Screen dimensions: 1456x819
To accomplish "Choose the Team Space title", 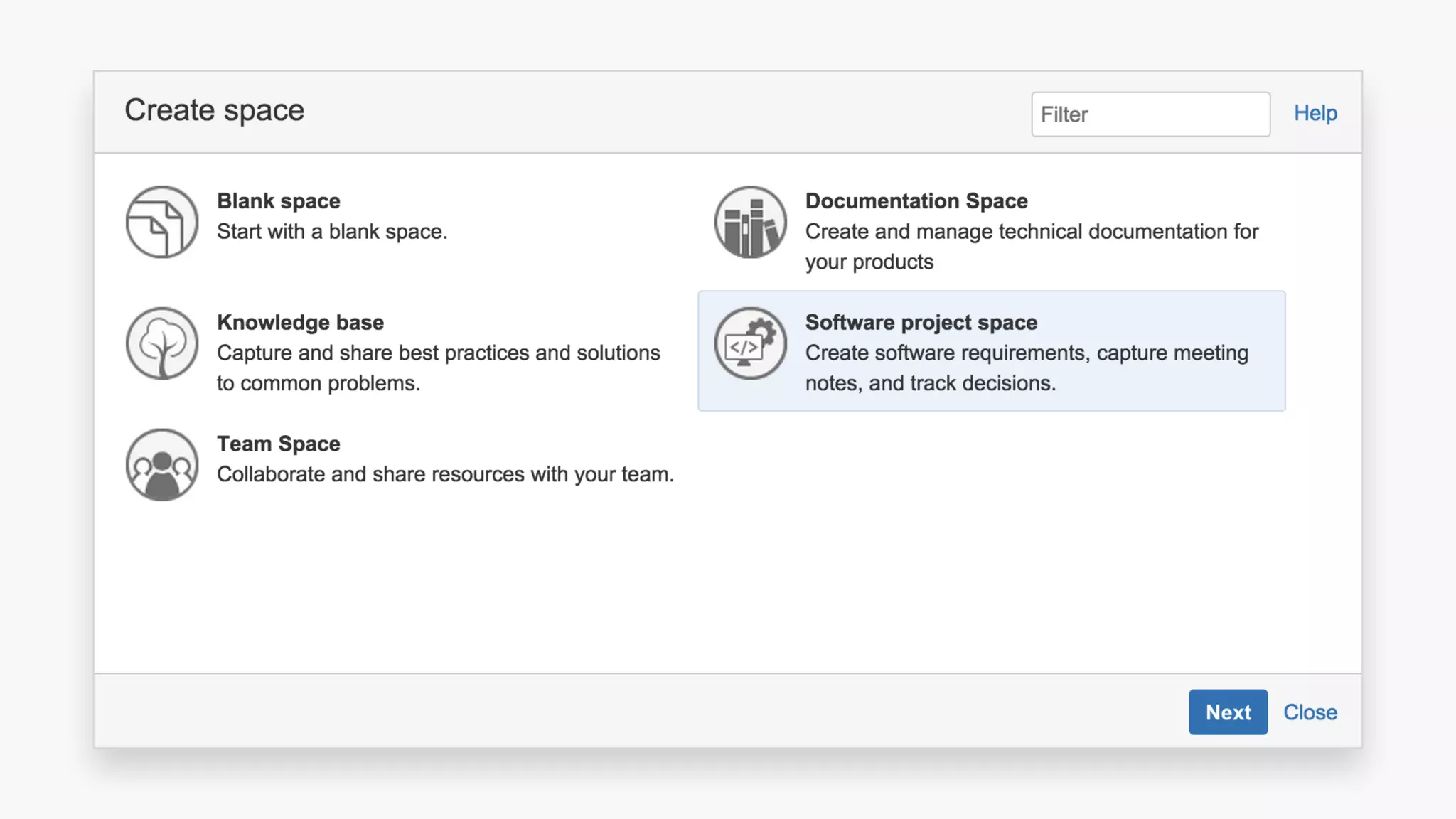I will 278,444.
